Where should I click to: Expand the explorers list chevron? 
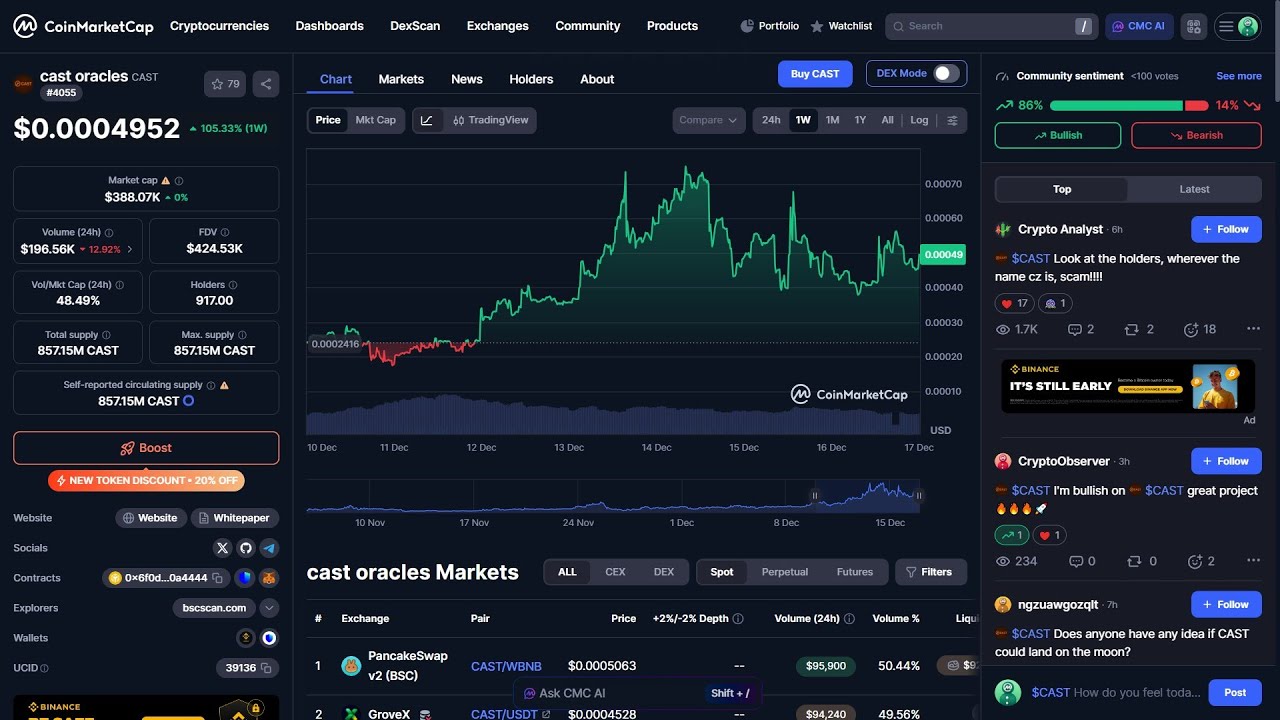click(x=269, y=608)
